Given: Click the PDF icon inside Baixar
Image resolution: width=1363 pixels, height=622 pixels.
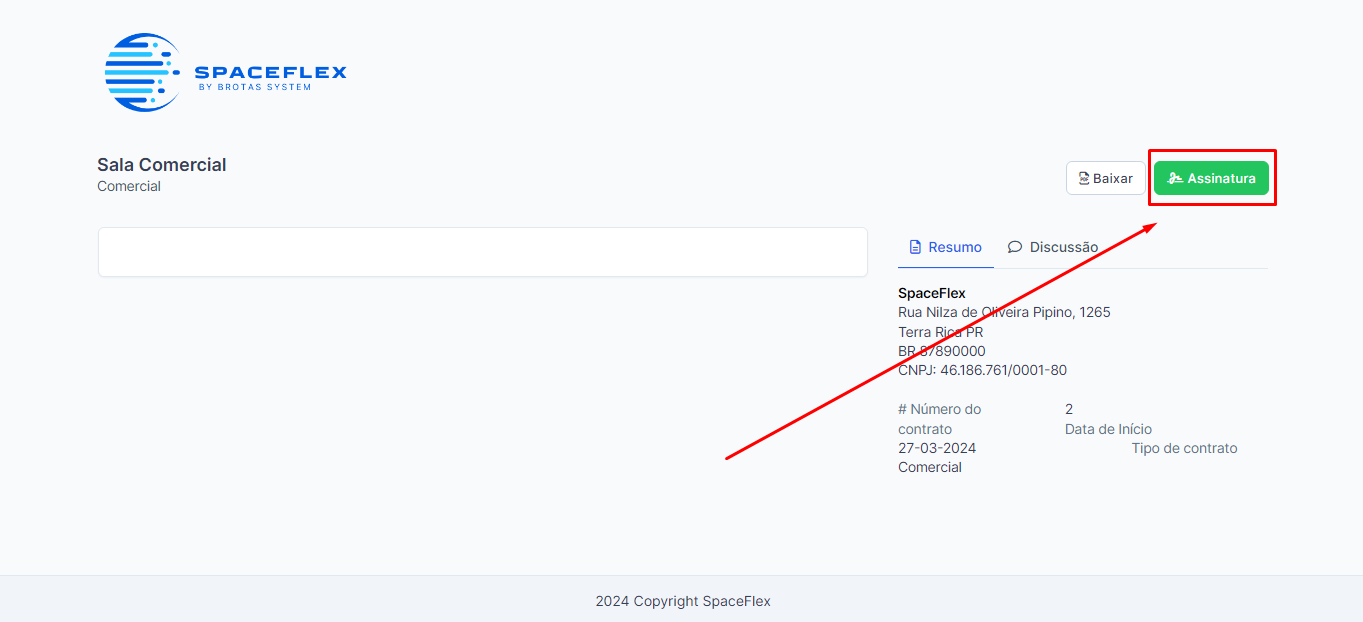Looking at the screenshot, I should tap(1083, 179).
